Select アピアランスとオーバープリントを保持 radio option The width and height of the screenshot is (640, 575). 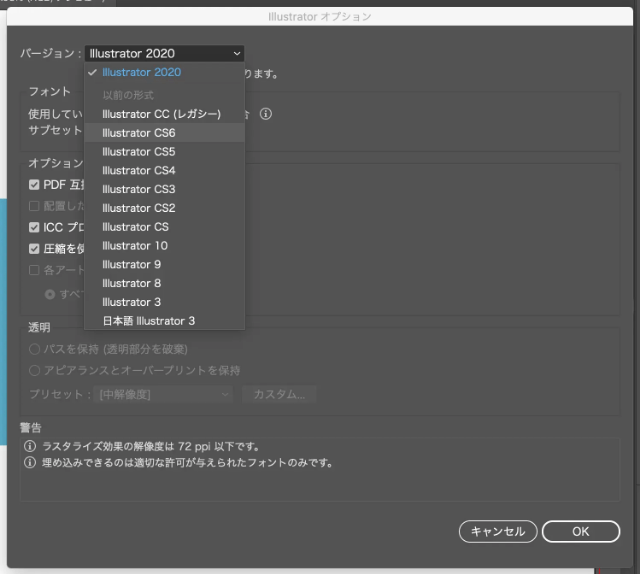pos(35,370)
